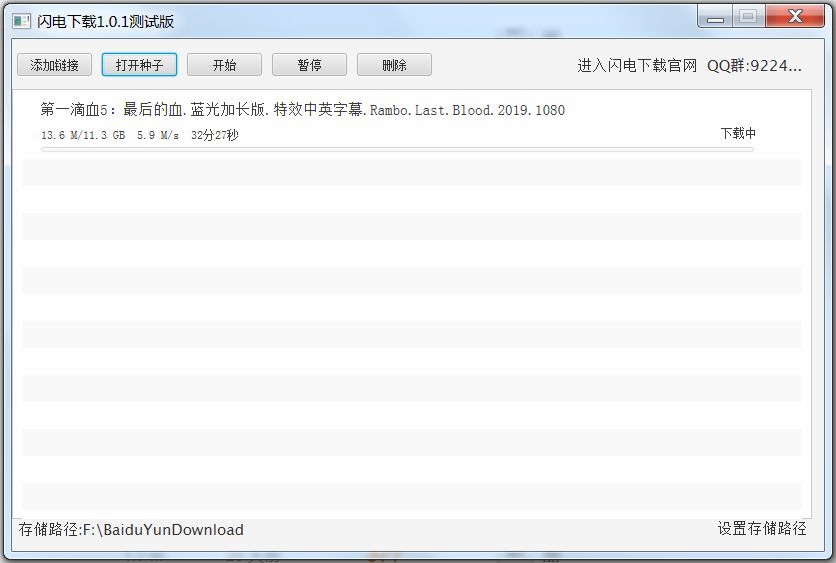
Task: Minimize the 闪电下载 window
Action: 715,17
